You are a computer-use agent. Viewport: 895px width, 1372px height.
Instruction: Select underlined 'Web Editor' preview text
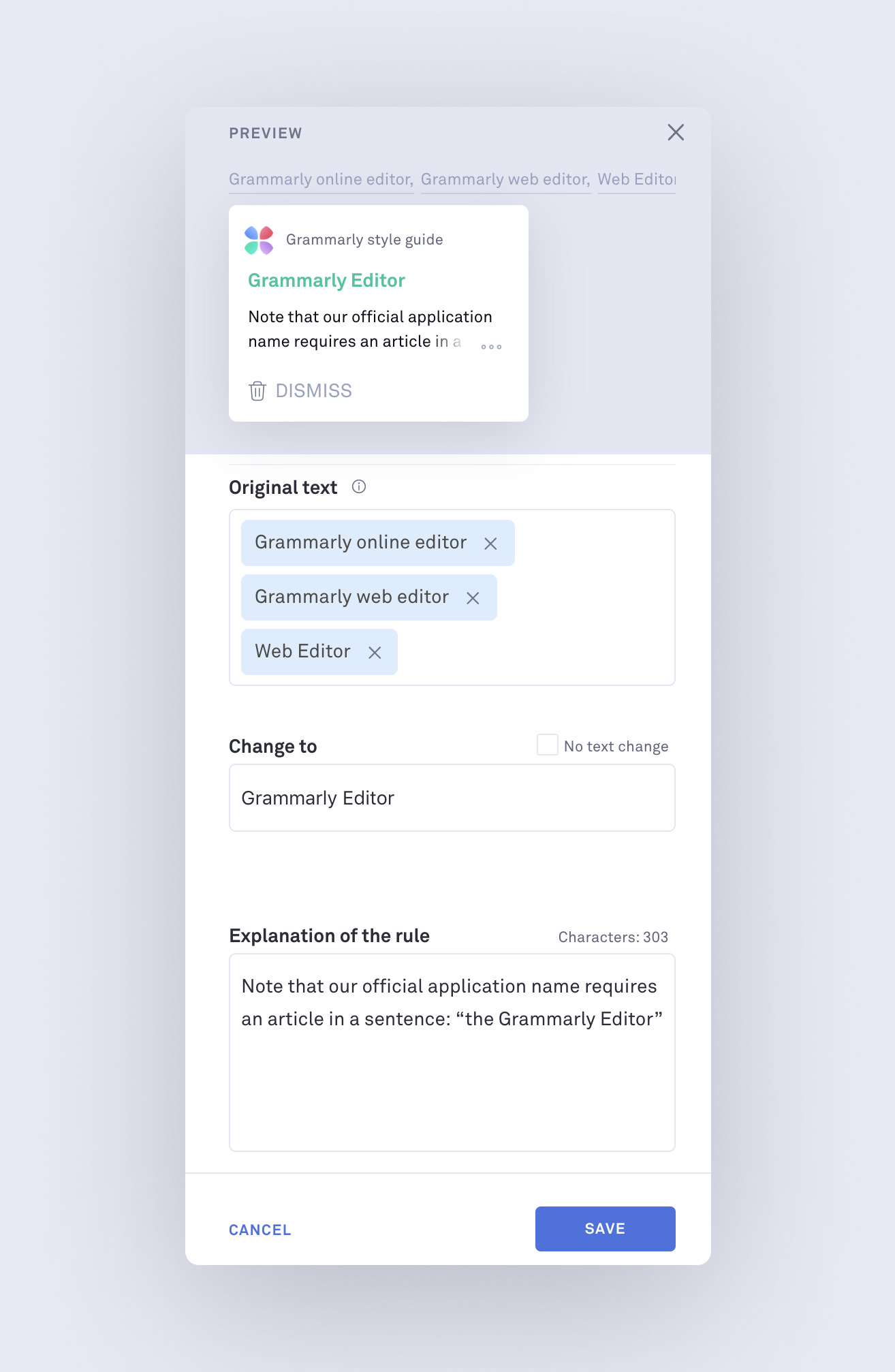tap(636, 180)
